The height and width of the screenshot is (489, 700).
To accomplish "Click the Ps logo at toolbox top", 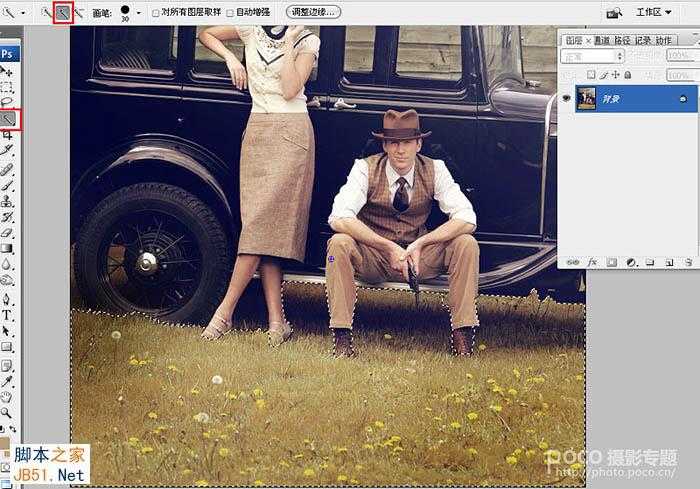I will (x=8, y=54).
